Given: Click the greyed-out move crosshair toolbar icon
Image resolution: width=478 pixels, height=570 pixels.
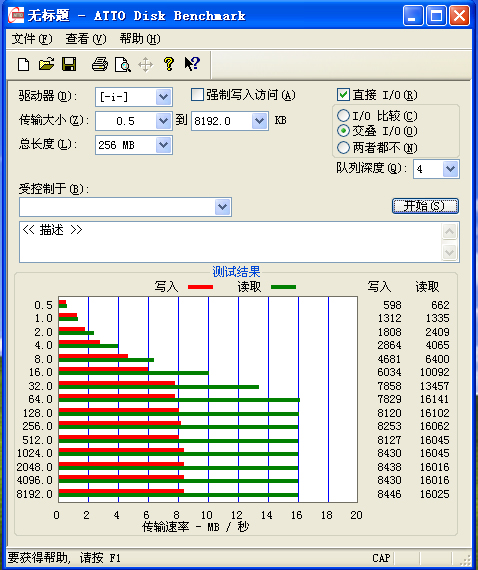Looking at the screenshot, I should coord(145,65).
